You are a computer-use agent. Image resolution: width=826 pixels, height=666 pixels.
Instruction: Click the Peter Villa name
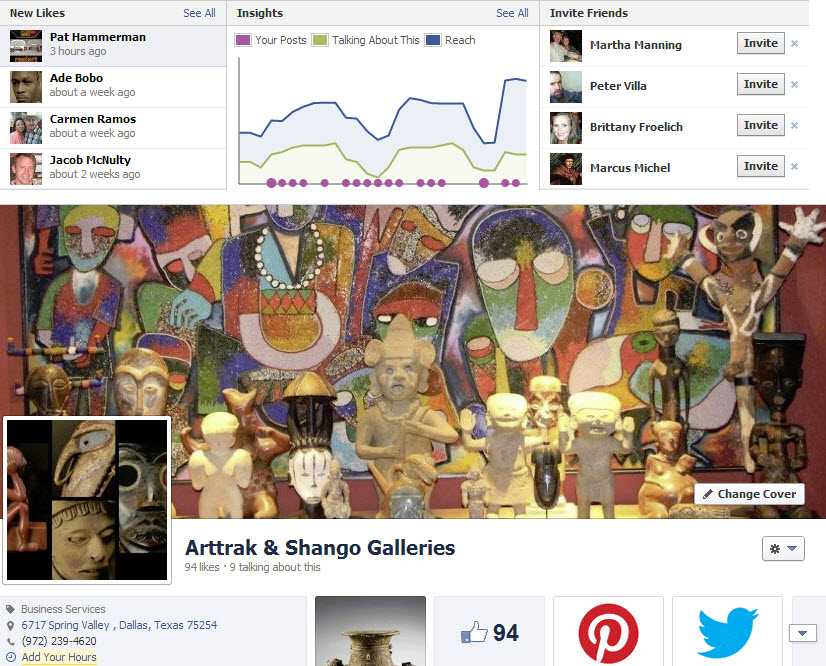click(x=618, y=86)
